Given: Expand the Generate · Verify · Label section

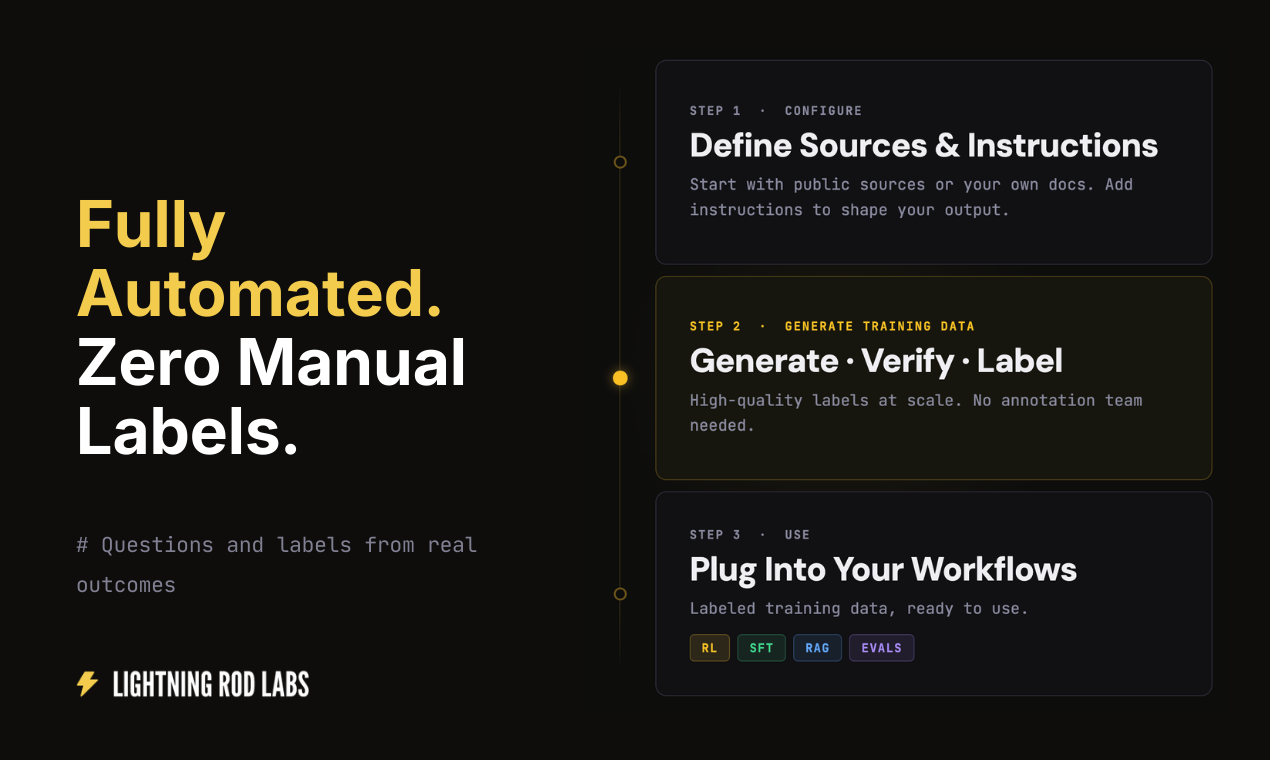Looking at the screenshot, I should coord(875,361).
